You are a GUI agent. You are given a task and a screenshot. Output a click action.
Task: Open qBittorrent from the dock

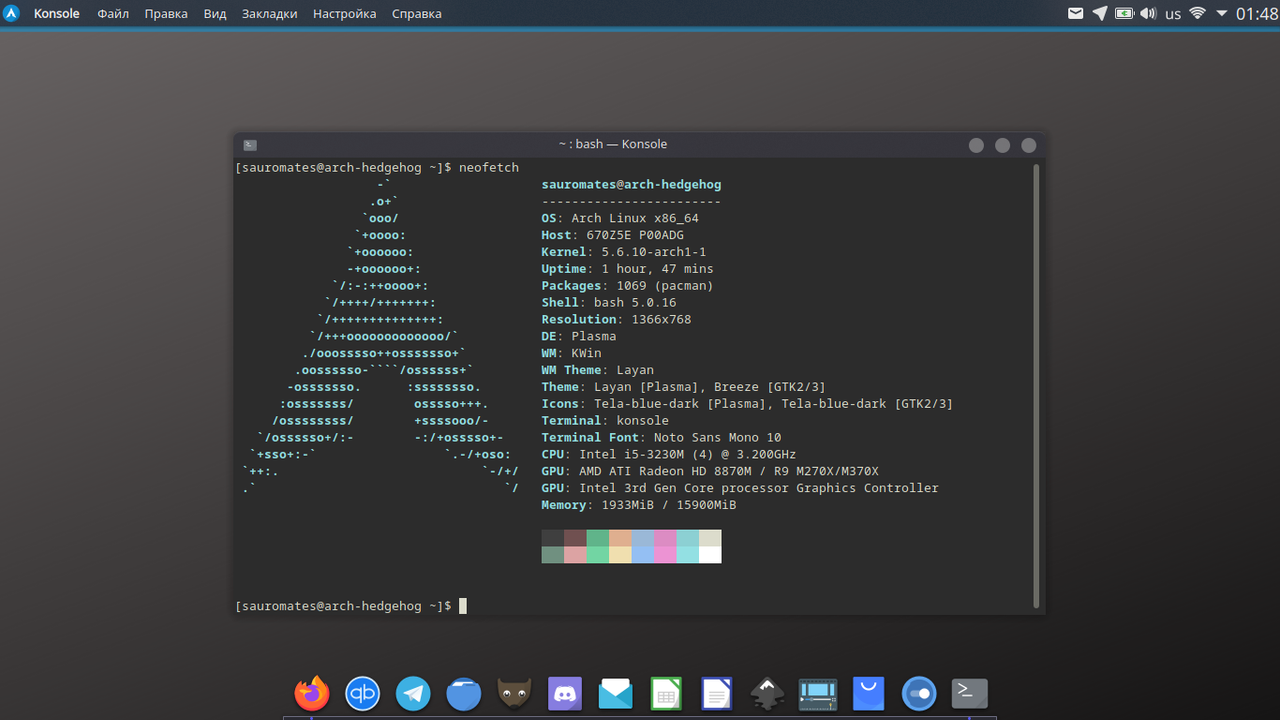click(x=362, y=693)
